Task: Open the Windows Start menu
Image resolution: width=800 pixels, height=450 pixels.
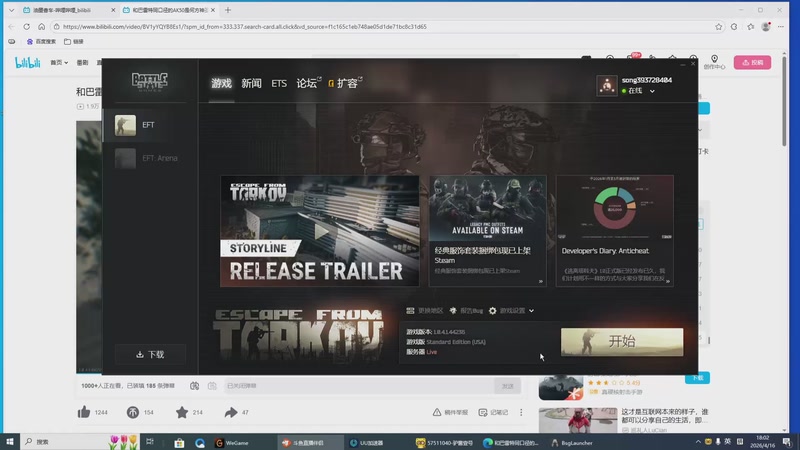Action: [x=9, y=442]
